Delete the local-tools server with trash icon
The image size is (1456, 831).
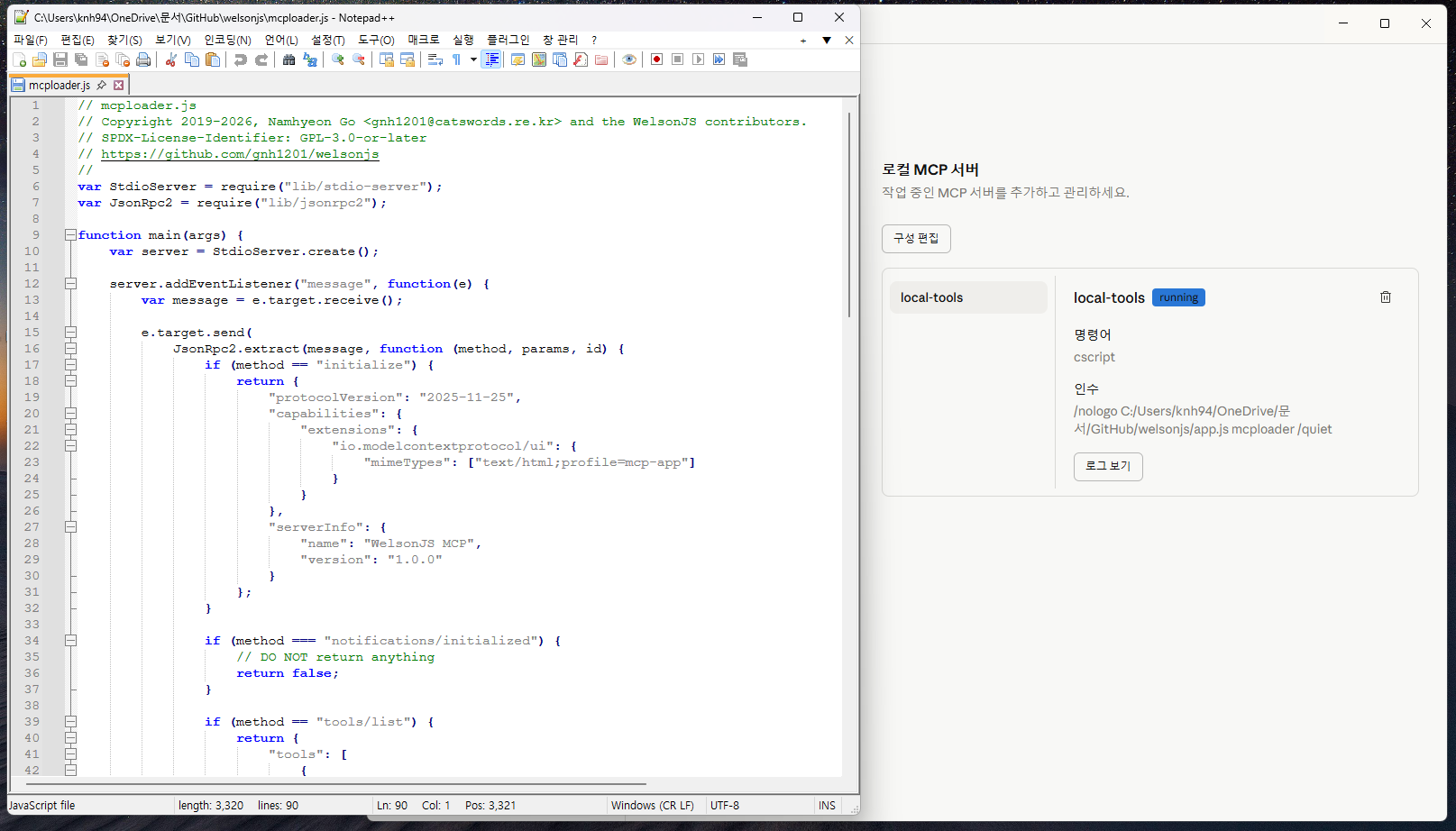coord(1386,297)
